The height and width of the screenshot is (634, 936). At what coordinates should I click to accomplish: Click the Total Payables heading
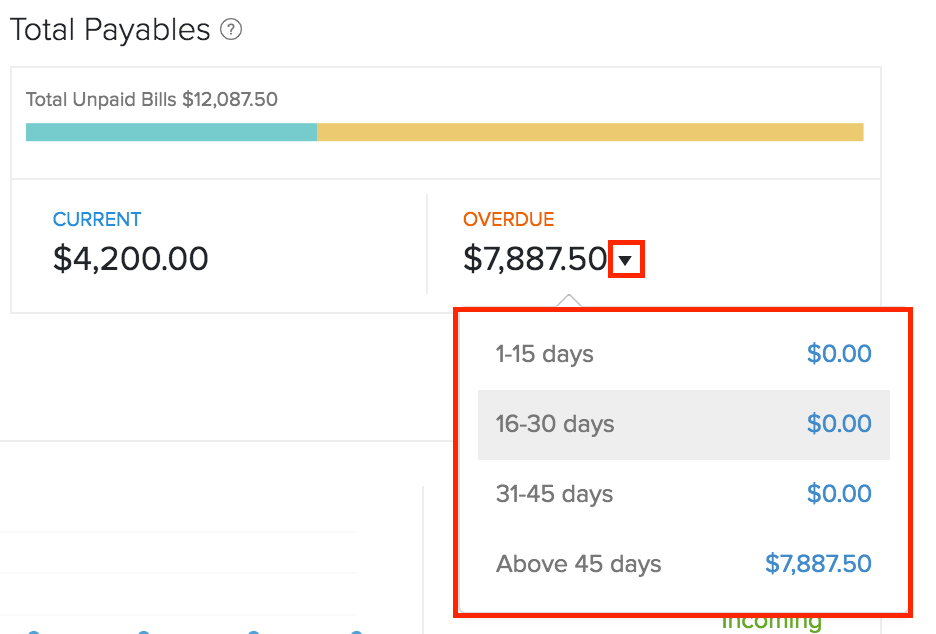110,31
